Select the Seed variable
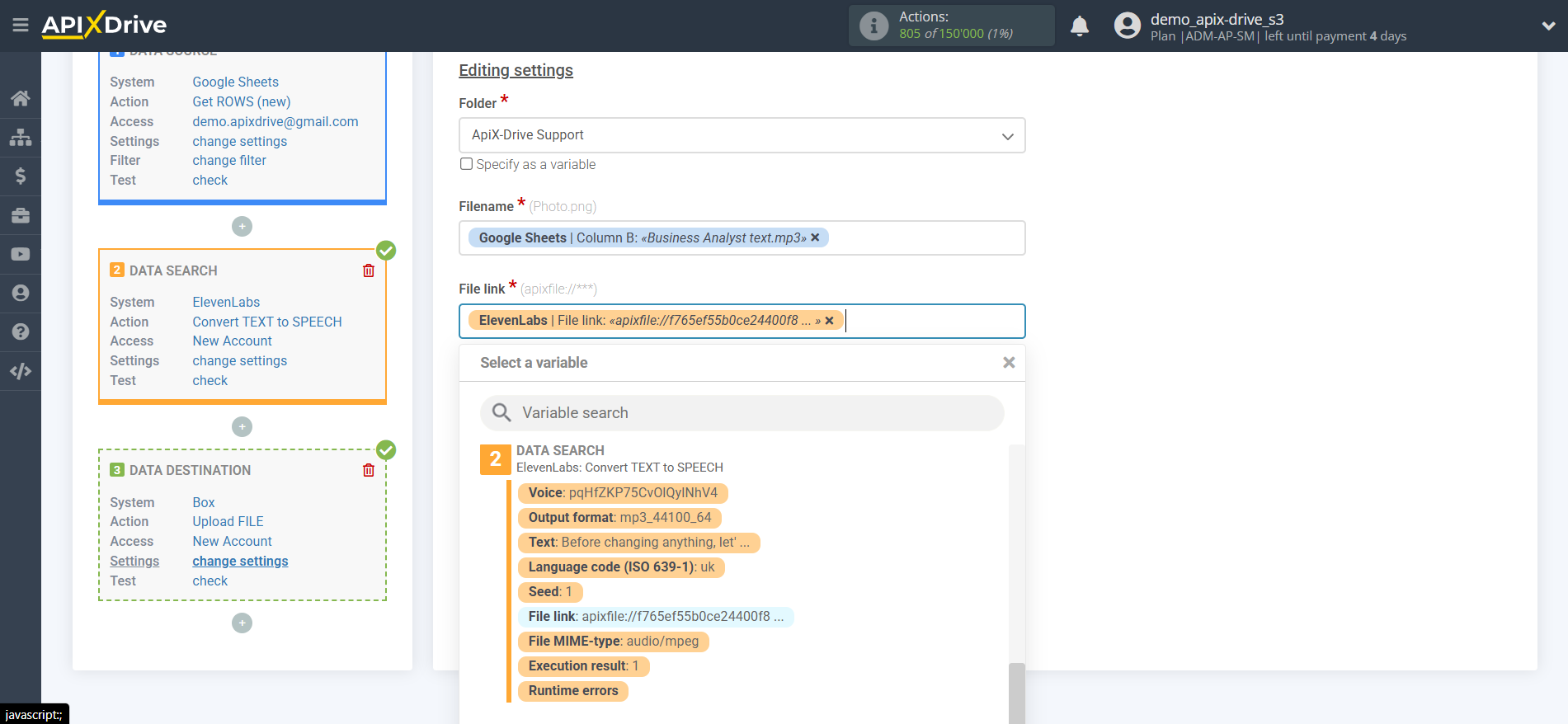The image size is (1568, 724). tap(550, 592)
